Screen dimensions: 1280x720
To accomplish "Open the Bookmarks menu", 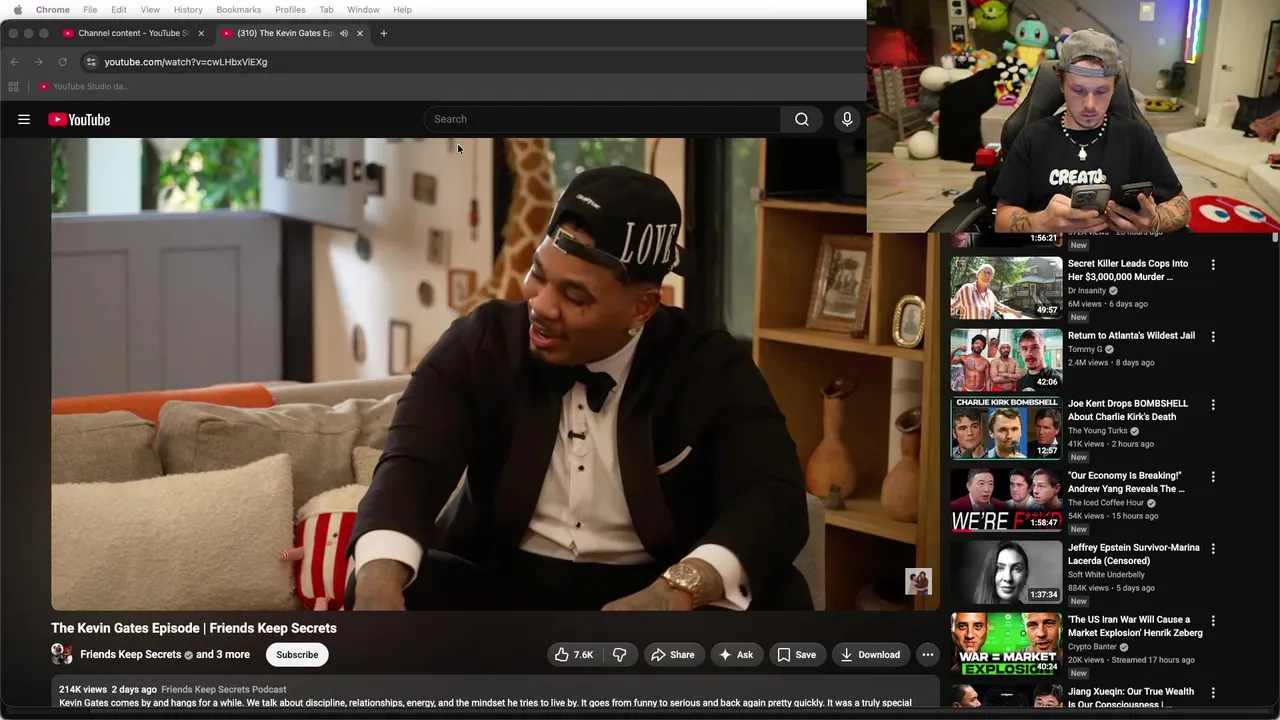I will click(238, 10).
